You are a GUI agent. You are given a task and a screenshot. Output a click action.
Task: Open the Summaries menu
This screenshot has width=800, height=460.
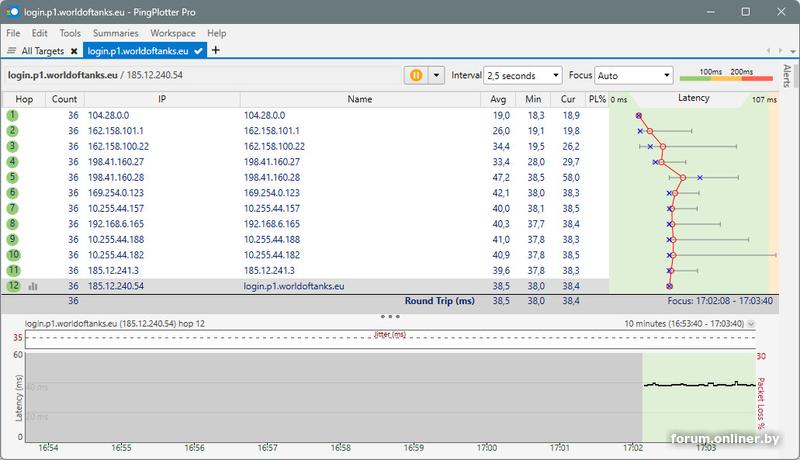pyautogui.click(x=114, y=33)
